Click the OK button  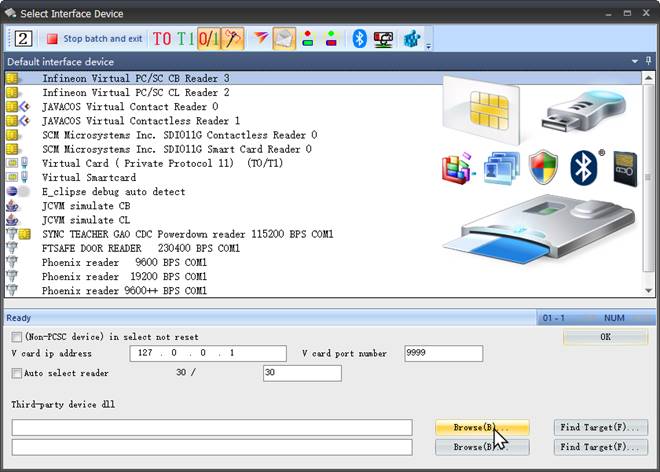click(605, 338)
